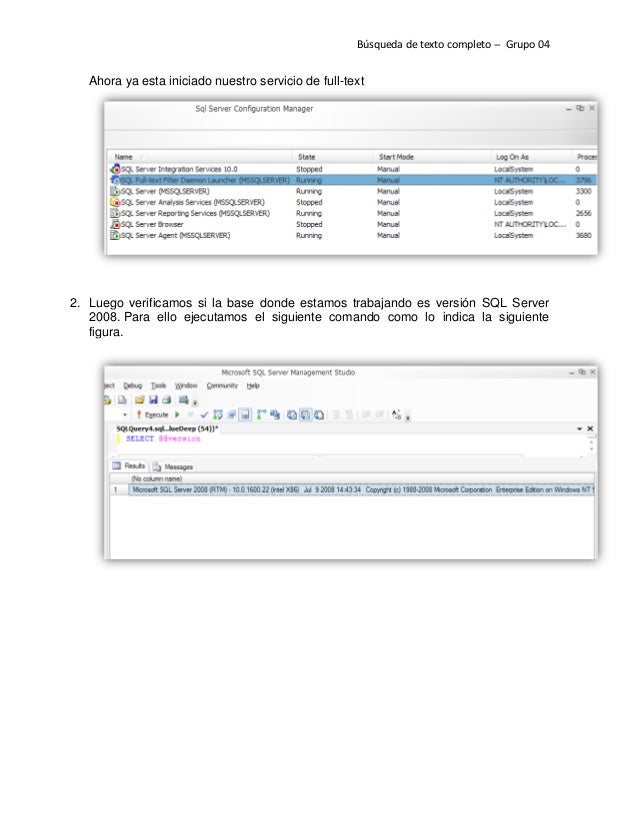Open the top toolbar overflow arrow

(x=194, y=402)
